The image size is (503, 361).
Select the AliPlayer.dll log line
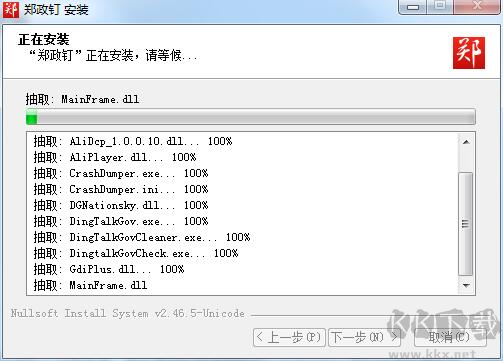point(115,157)
